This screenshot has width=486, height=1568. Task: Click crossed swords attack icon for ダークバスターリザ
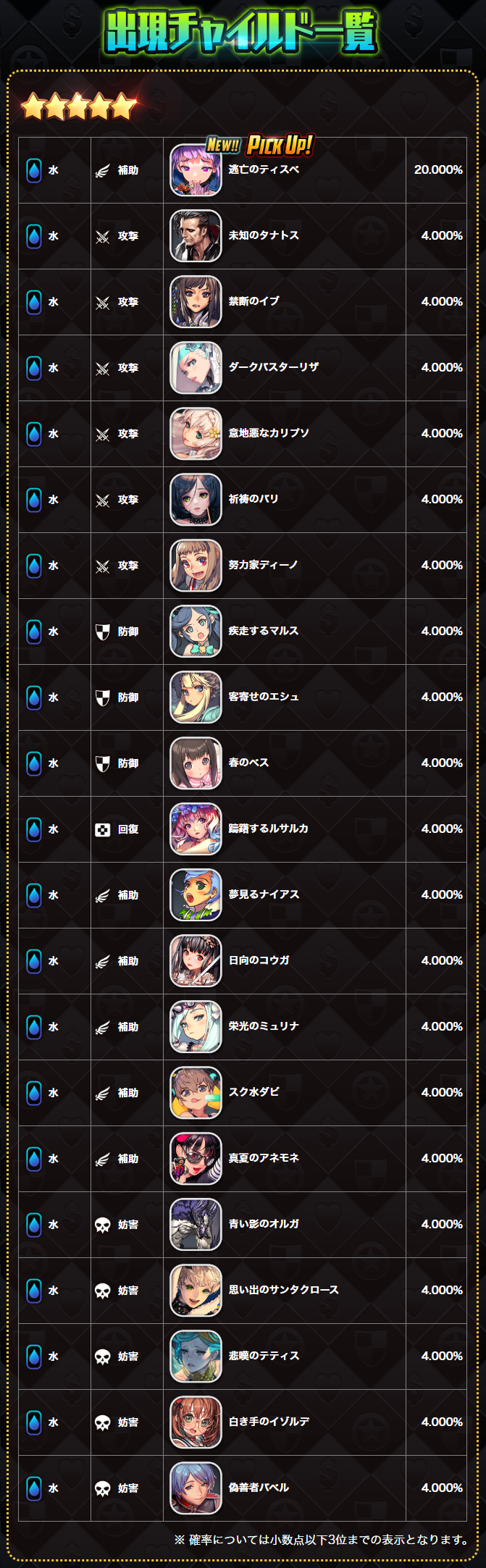[103, 368]
